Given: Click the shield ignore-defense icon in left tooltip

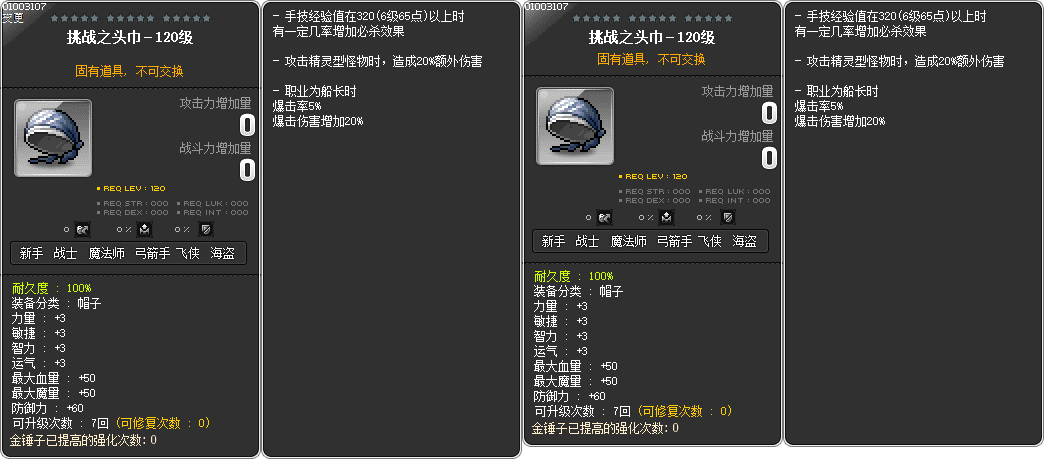Looking at the screenshot, I should pyautogui.click(x=207, y=230).
